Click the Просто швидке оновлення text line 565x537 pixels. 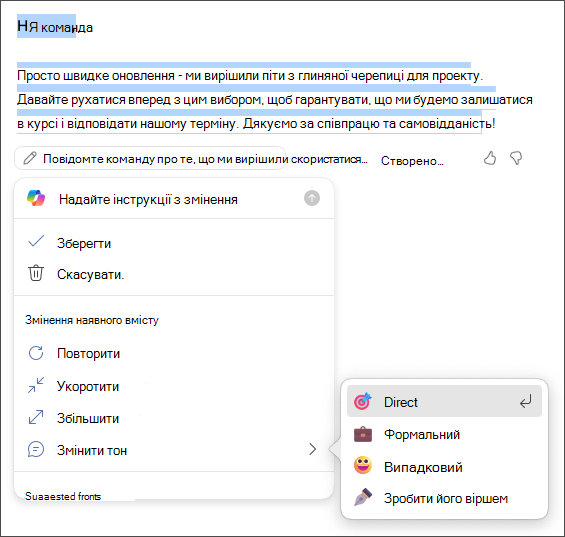click(250, 76)
